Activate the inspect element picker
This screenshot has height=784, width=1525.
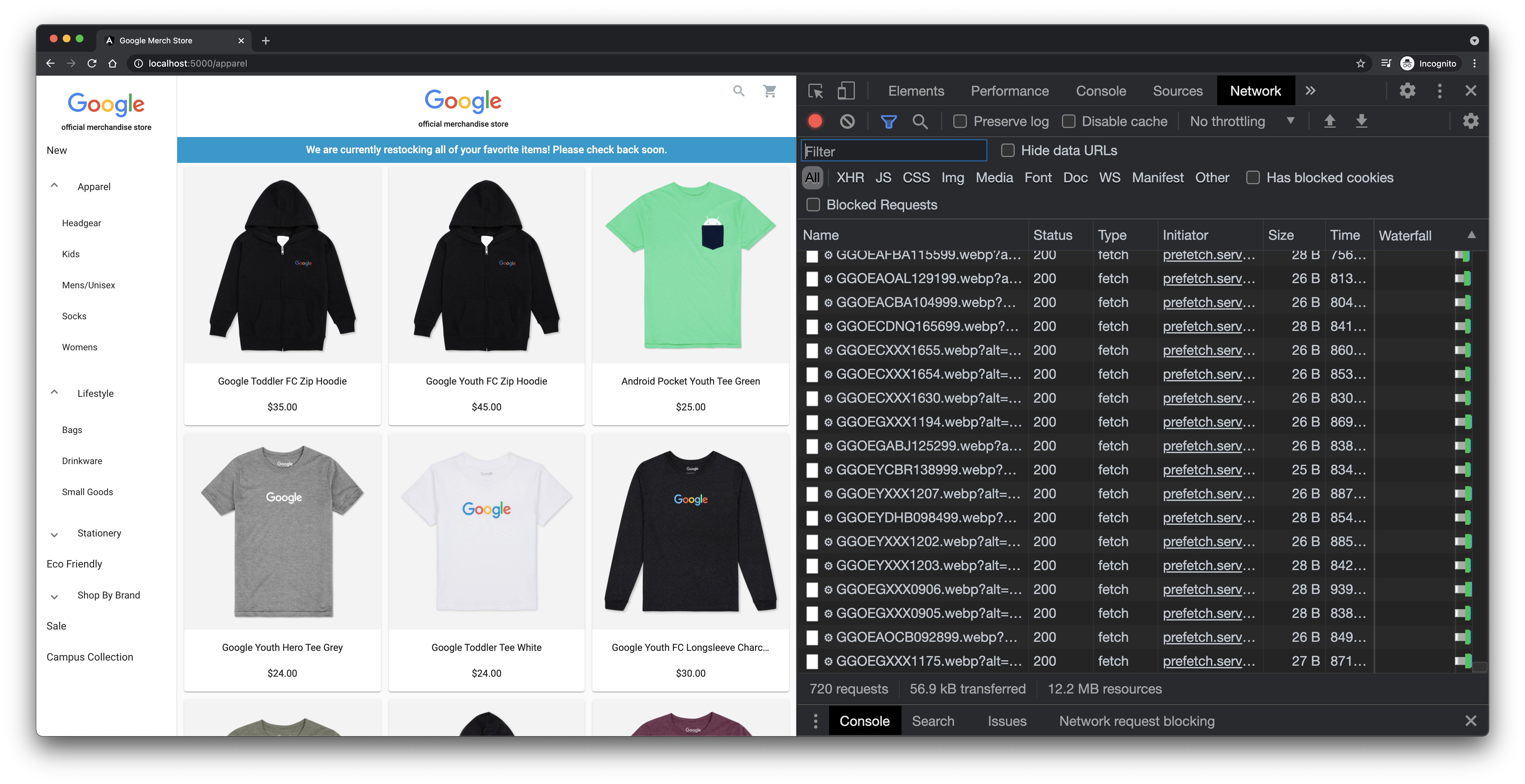(x=816, y=91)
